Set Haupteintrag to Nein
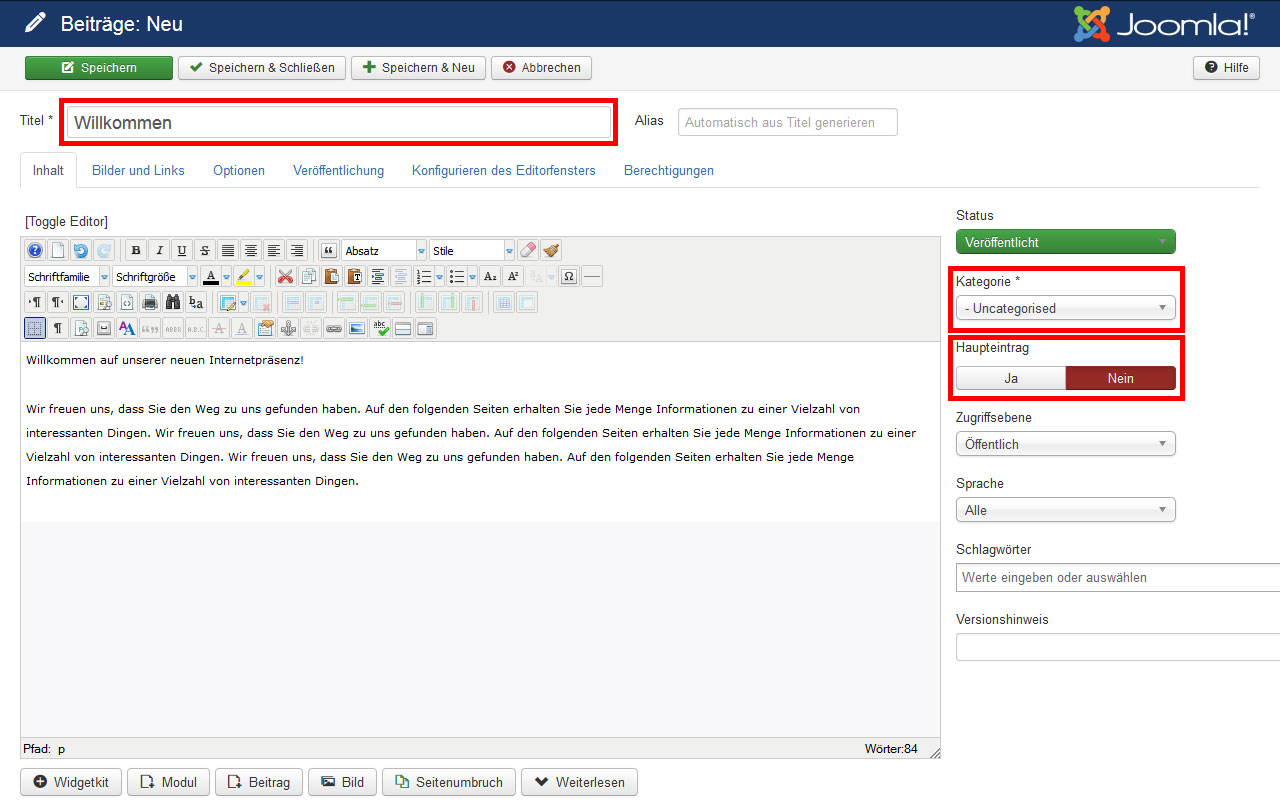Viewport: 1280px width, 804px height. pyautogui.click(x=1120, y=378)
